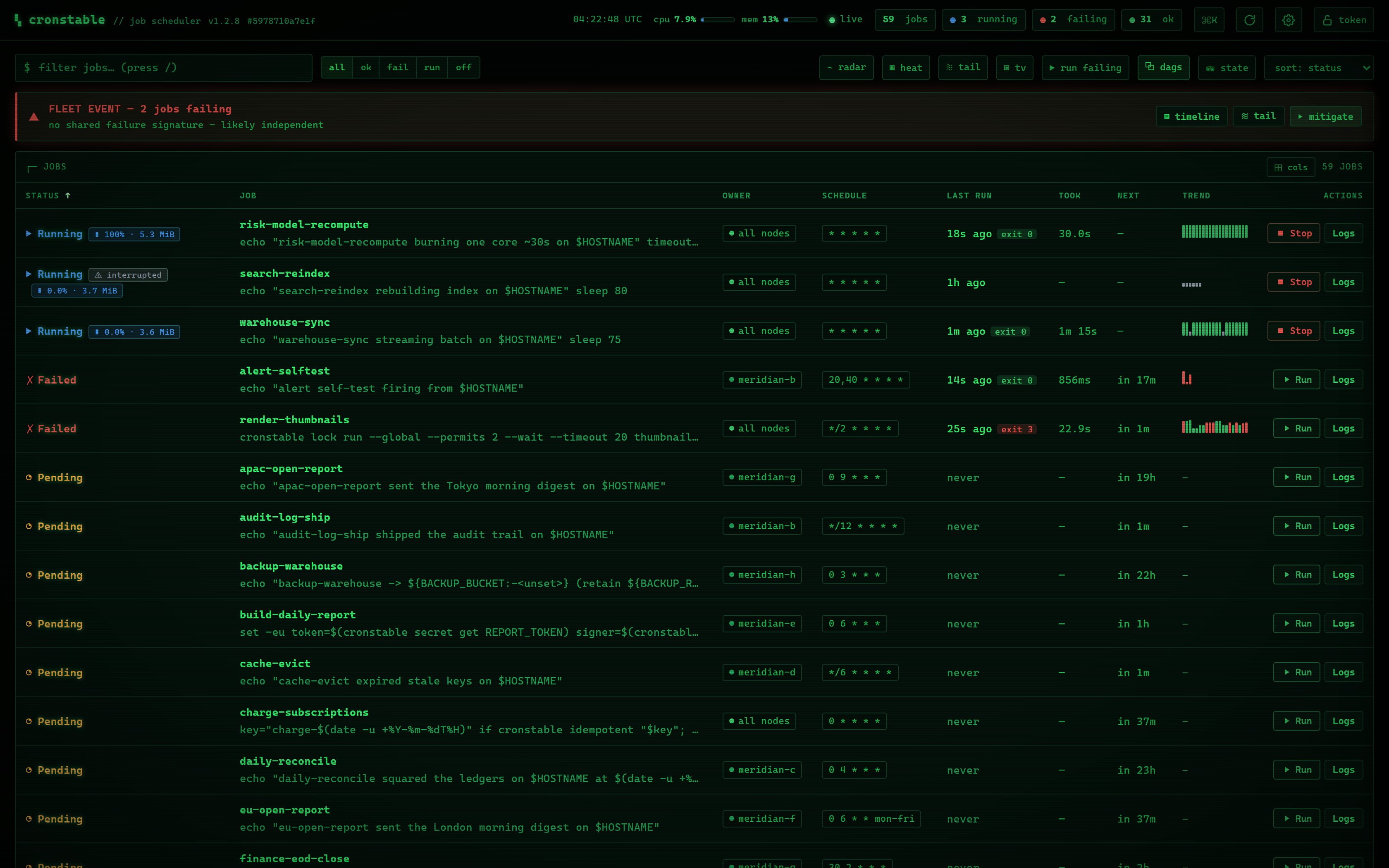This screenshot has width=1389, height=868.
Task: Click the render-thumbnails trend sparkline
Action: (x=1215, y=427)
